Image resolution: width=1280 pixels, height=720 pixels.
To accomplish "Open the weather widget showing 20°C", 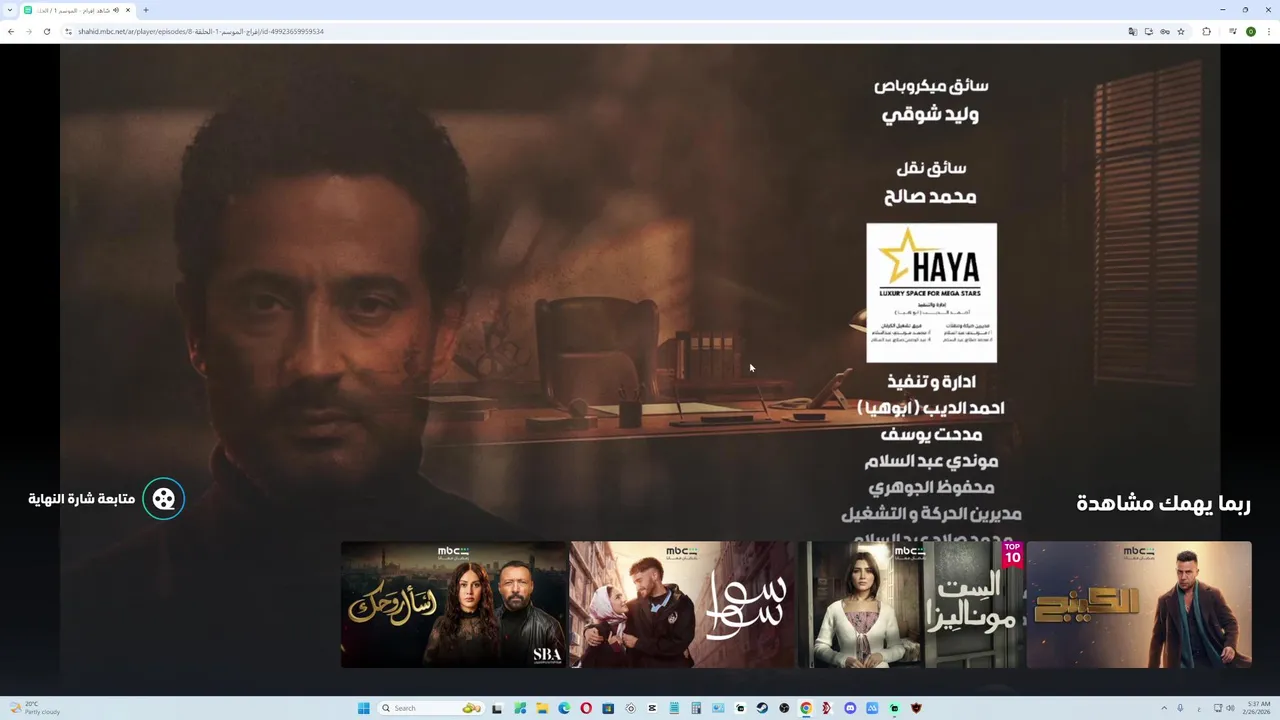I will 34,708.
